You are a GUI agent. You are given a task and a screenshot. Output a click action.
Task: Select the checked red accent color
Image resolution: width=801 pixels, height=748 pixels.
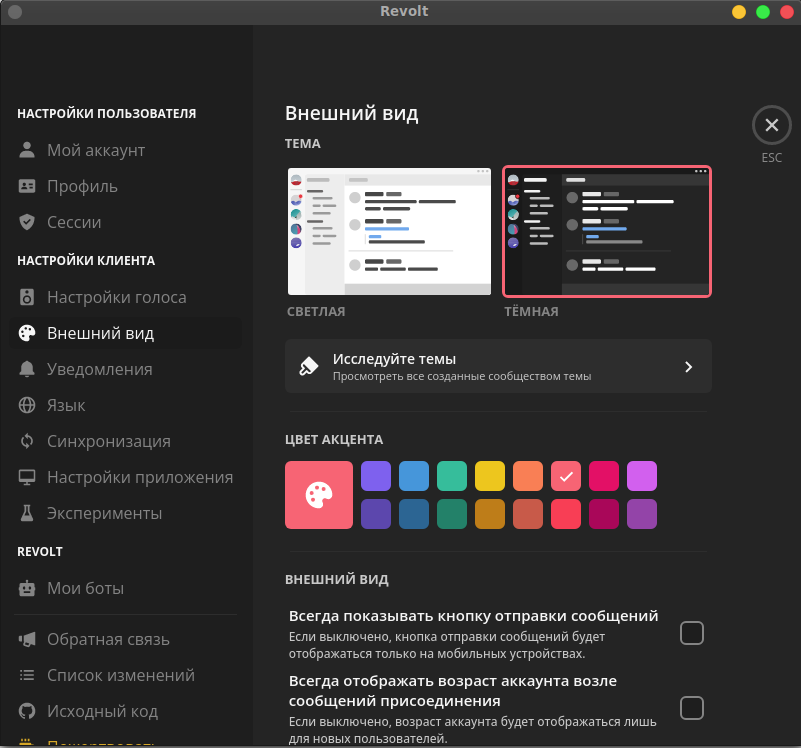coord(566,476)
